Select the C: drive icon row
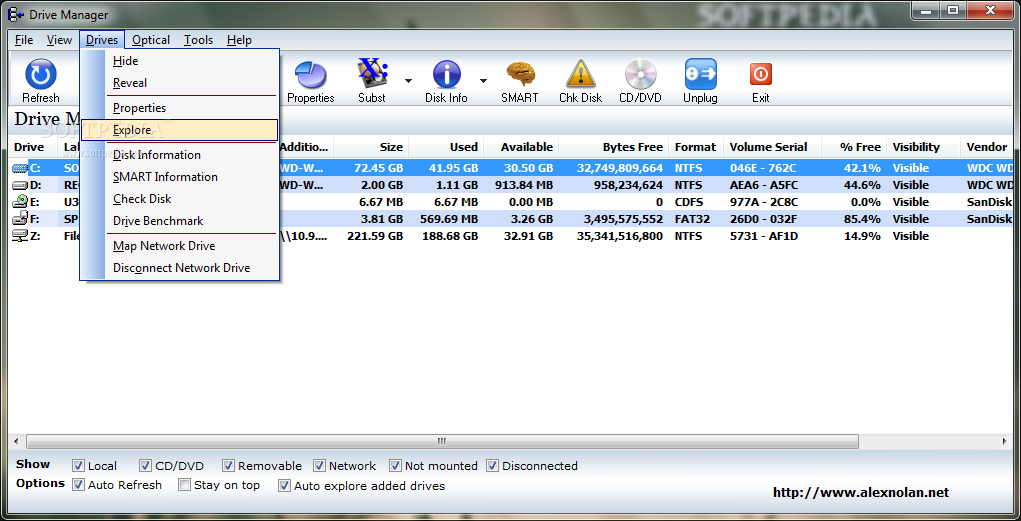1021x521 pixels. (20, 168)
